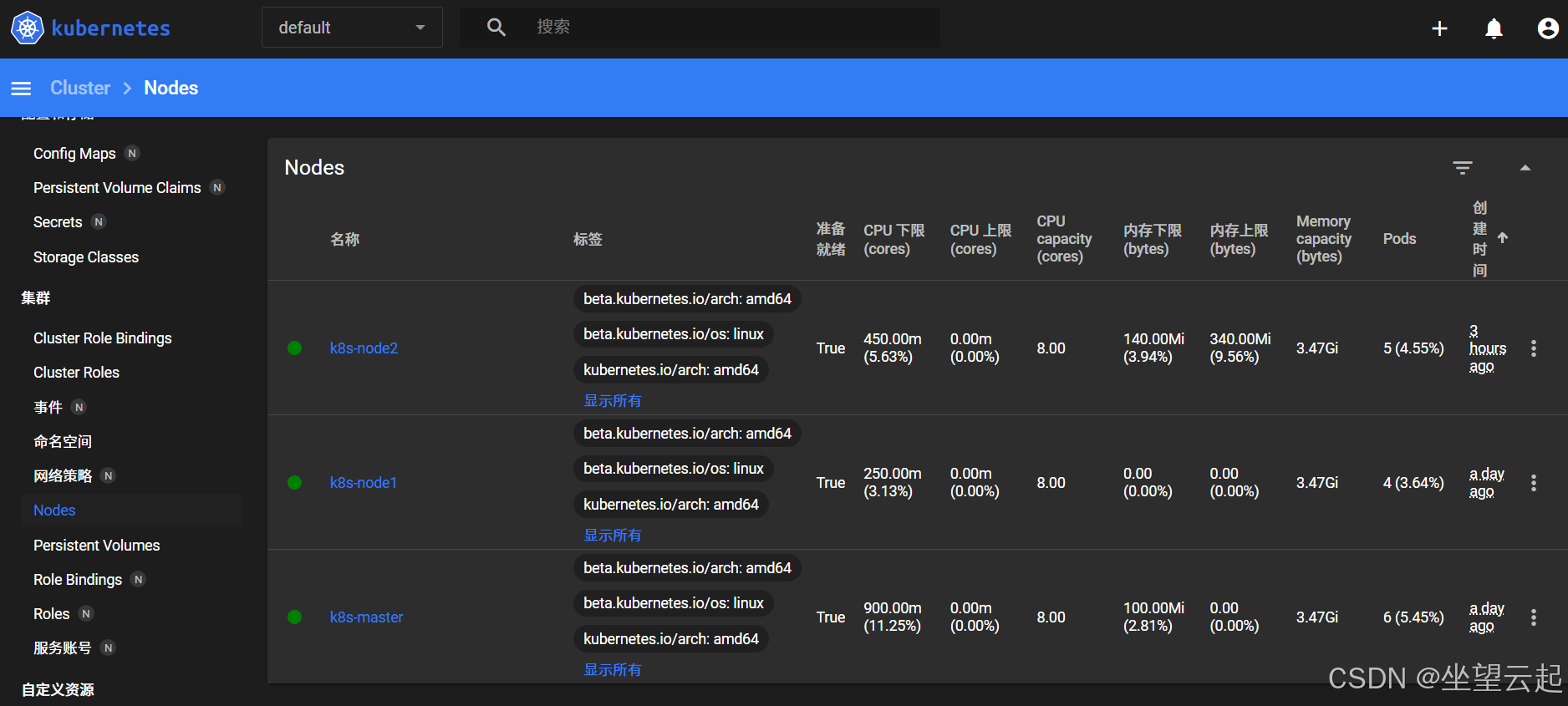
Task: Open actions menu for k8s-master
Action: point(1534,617)
